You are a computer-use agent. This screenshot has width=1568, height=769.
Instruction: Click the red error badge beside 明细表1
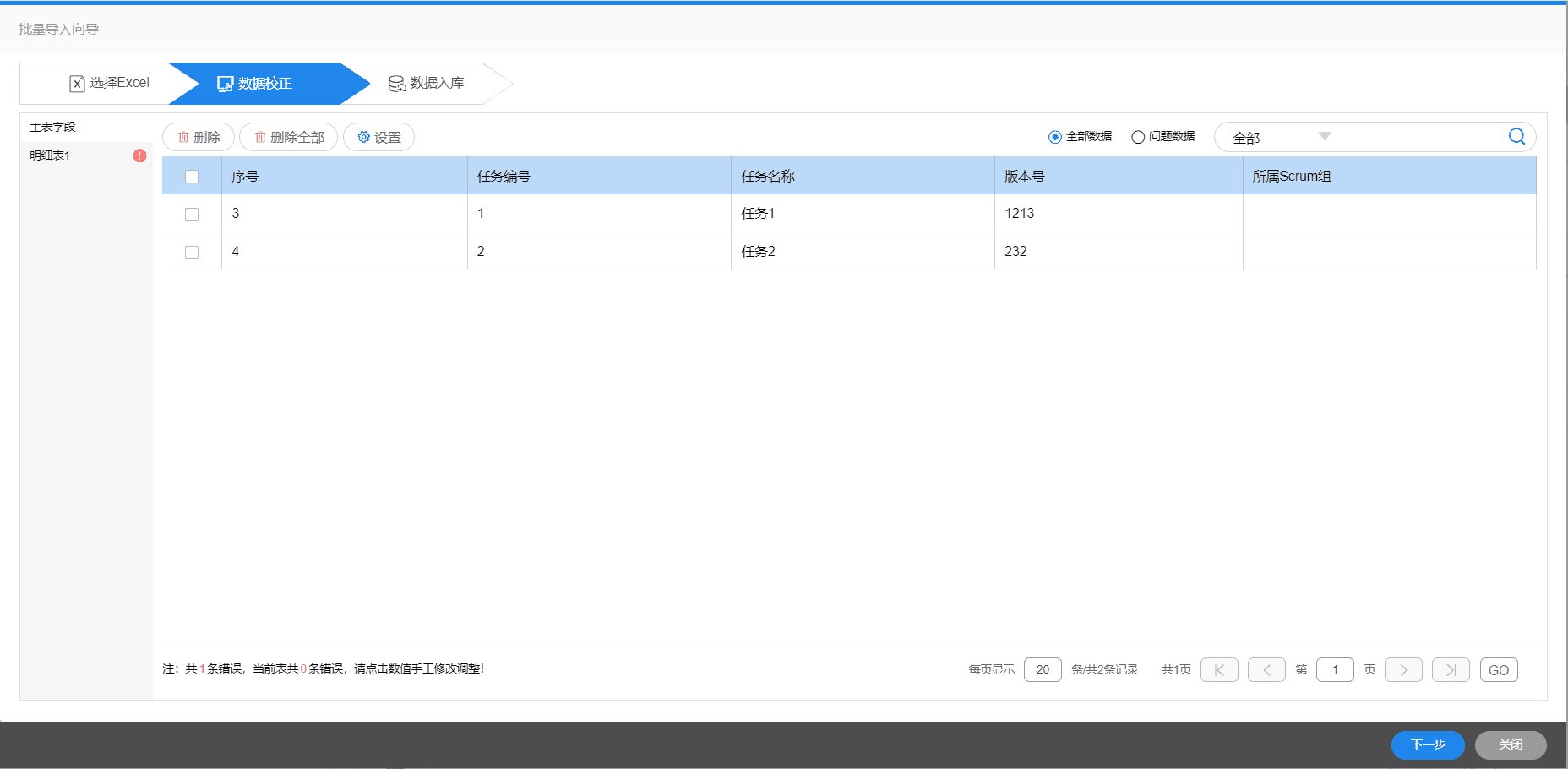139,155
